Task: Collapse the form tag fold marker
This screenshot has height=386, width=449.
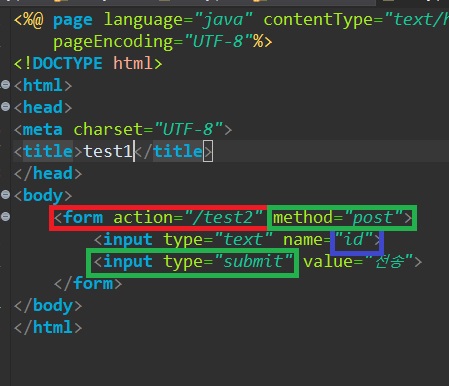Action: tap(5, 216)
